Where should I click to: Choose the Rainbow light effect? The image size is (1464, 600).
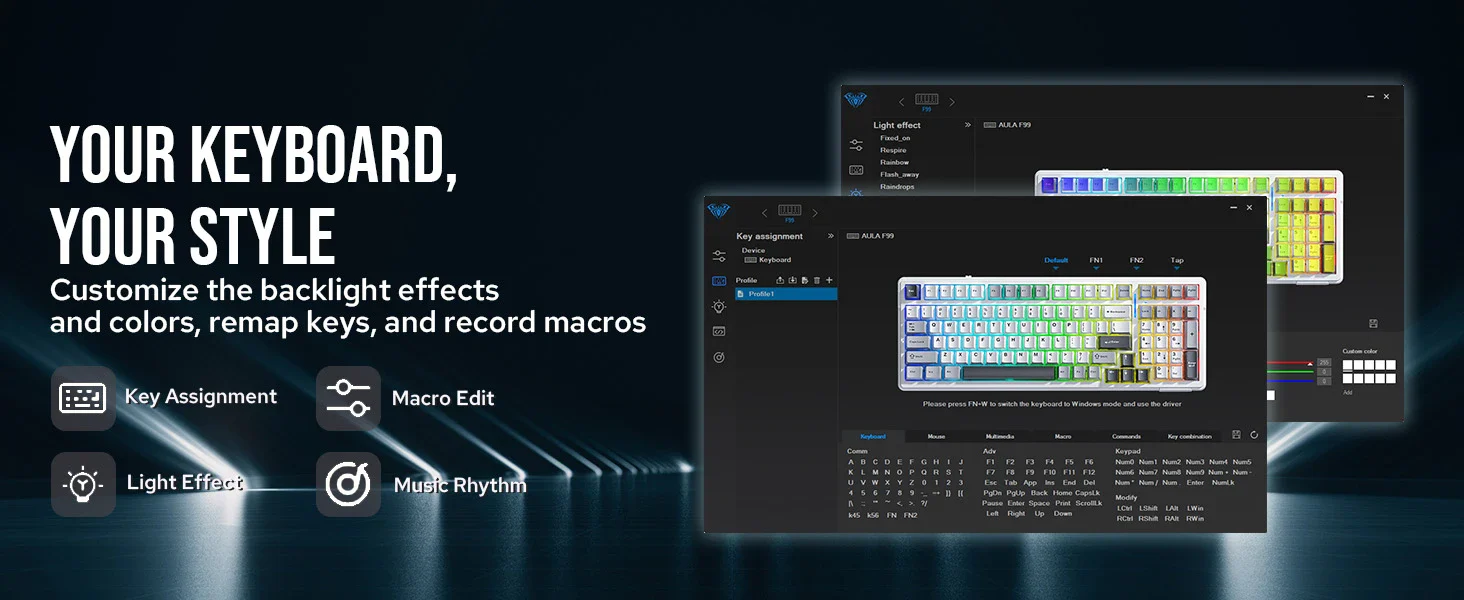click(894, 162)
